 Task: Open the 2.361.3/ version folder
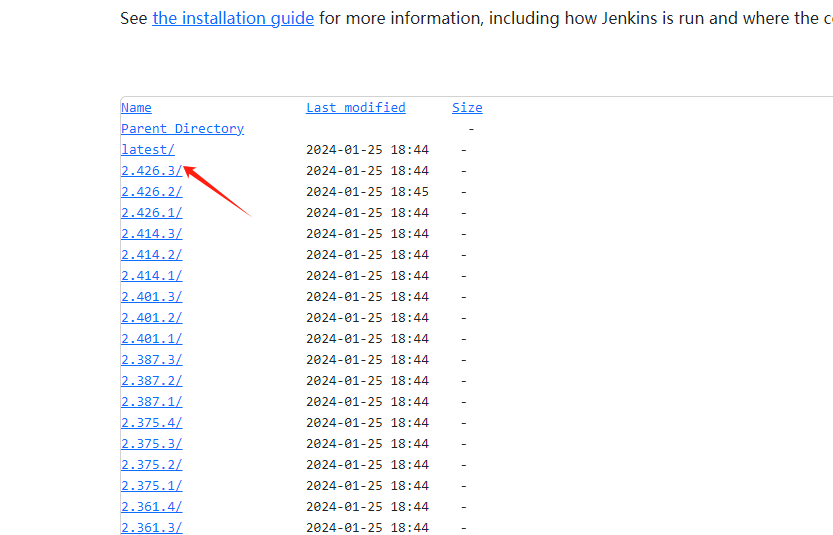pyautogui.click(x=151, y=528)
